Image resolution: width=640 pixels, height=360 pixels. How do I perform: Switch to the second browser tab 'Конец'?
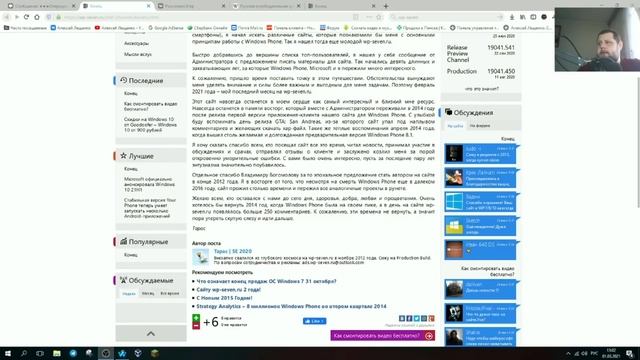pos(116,6)
